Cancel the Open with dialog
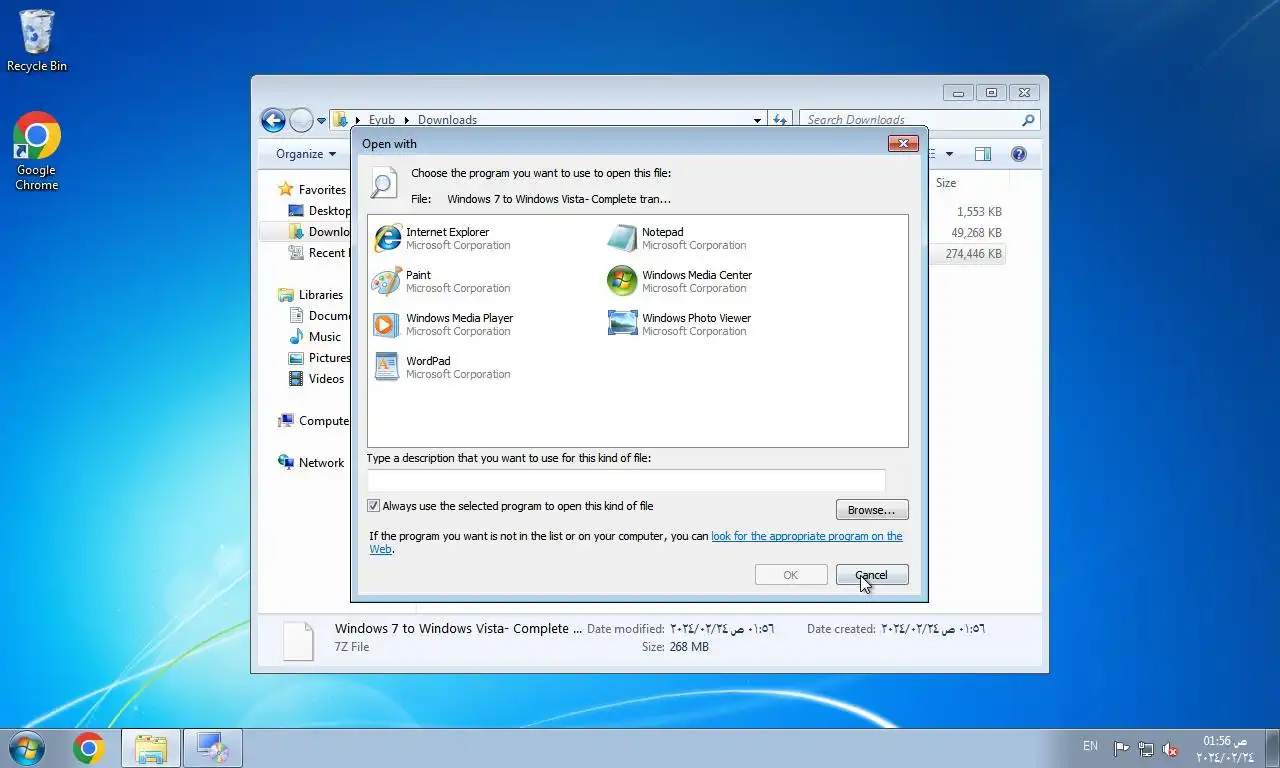Viewport: 1280px width, 768px height. [872, 575]
